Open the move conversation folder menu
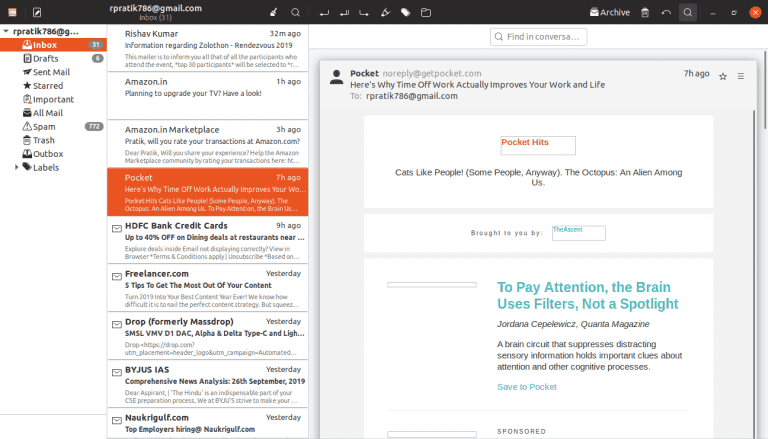 pyautogui.click(x=426, y=12)
